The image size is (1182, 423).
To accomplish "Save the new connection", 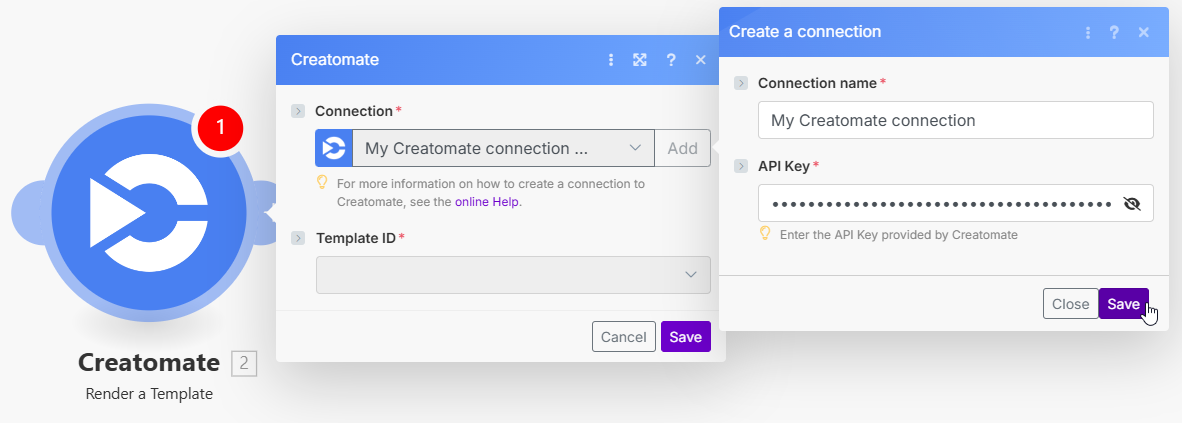I will coord(1123,304).
